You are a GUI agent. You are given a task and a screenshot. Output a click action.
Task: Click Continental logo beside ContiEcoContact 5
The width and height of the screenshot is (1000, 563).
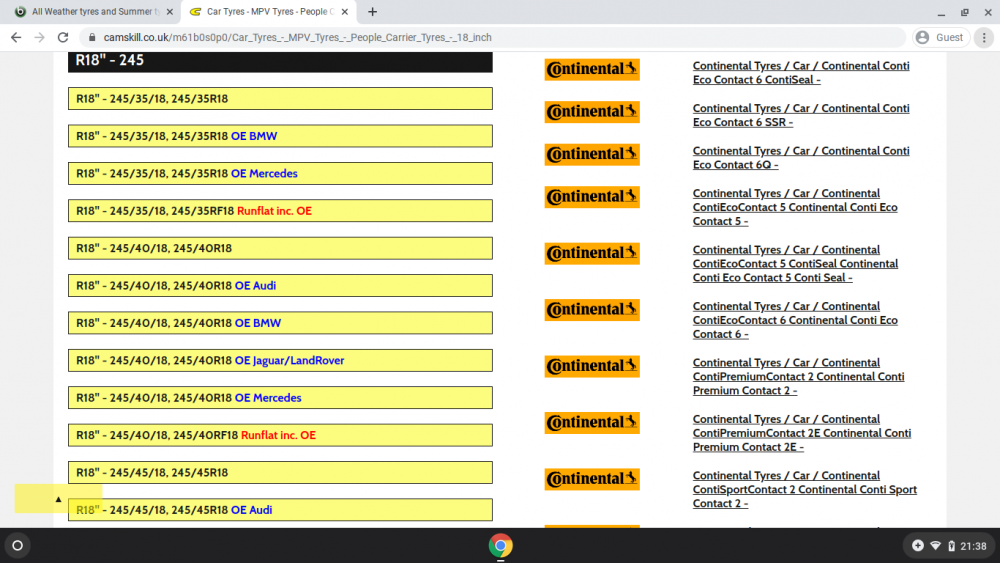pyautogui.click(x=592, y=197)
